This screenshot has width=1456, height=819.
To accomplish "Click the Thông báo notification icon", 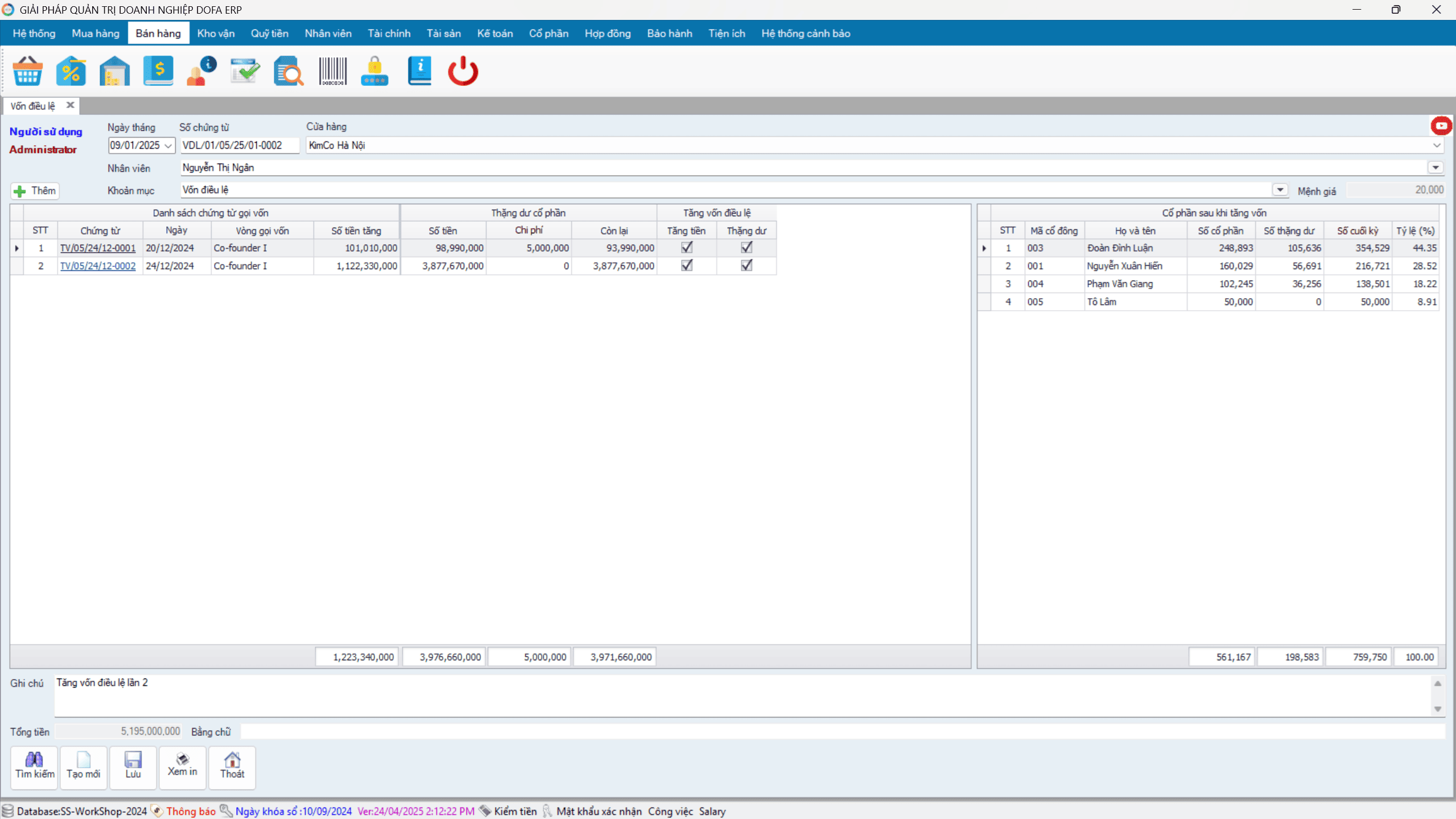I will click(x=157, y=811).
